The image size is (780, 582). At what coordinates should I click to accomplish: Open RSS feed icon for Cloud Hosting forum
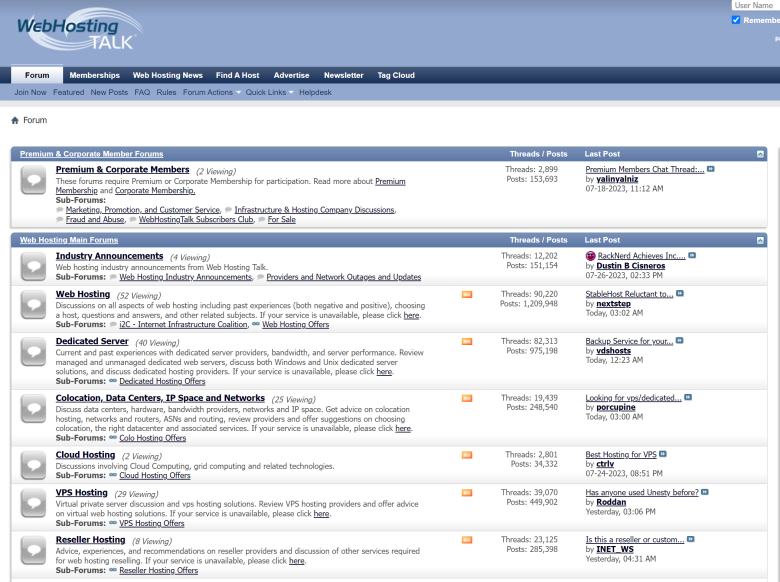pyautogui.click(x=467, y=455)
